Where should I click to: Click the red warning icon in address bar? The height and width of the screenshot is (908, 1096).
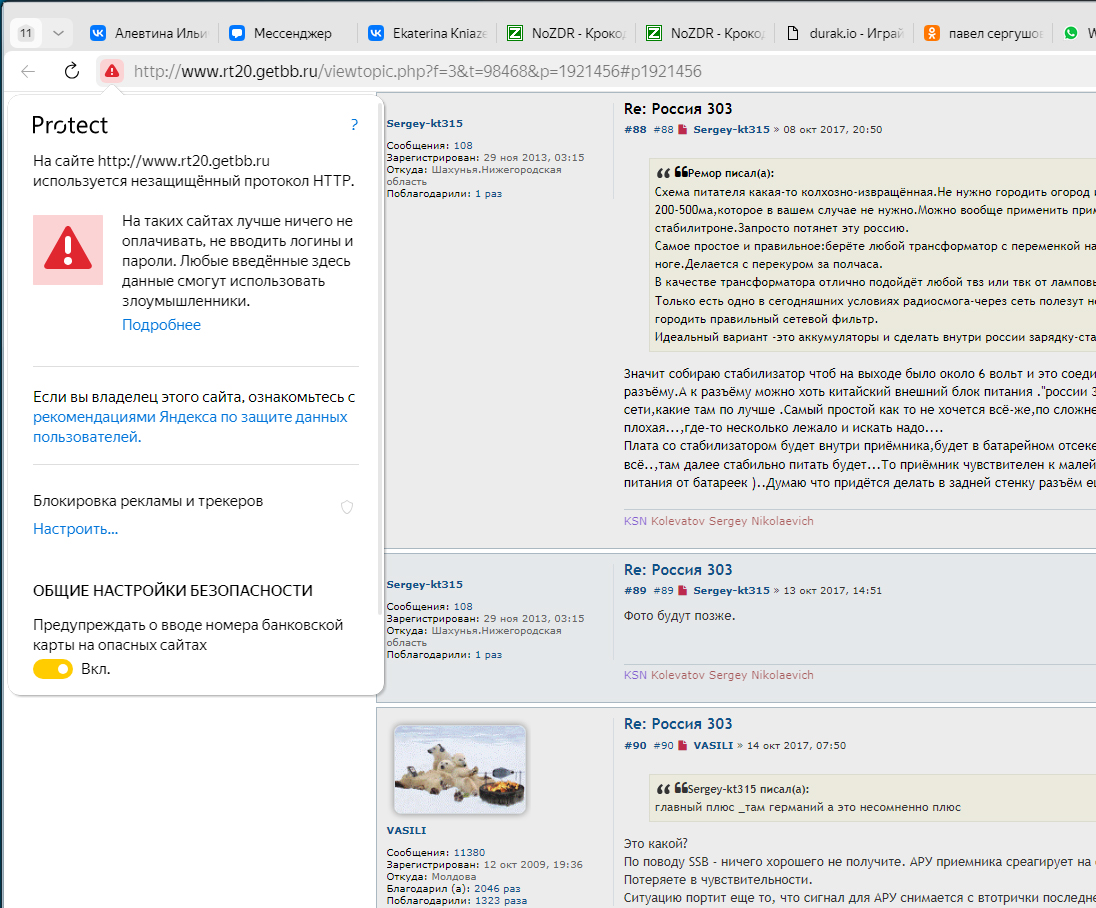(111, 71)
